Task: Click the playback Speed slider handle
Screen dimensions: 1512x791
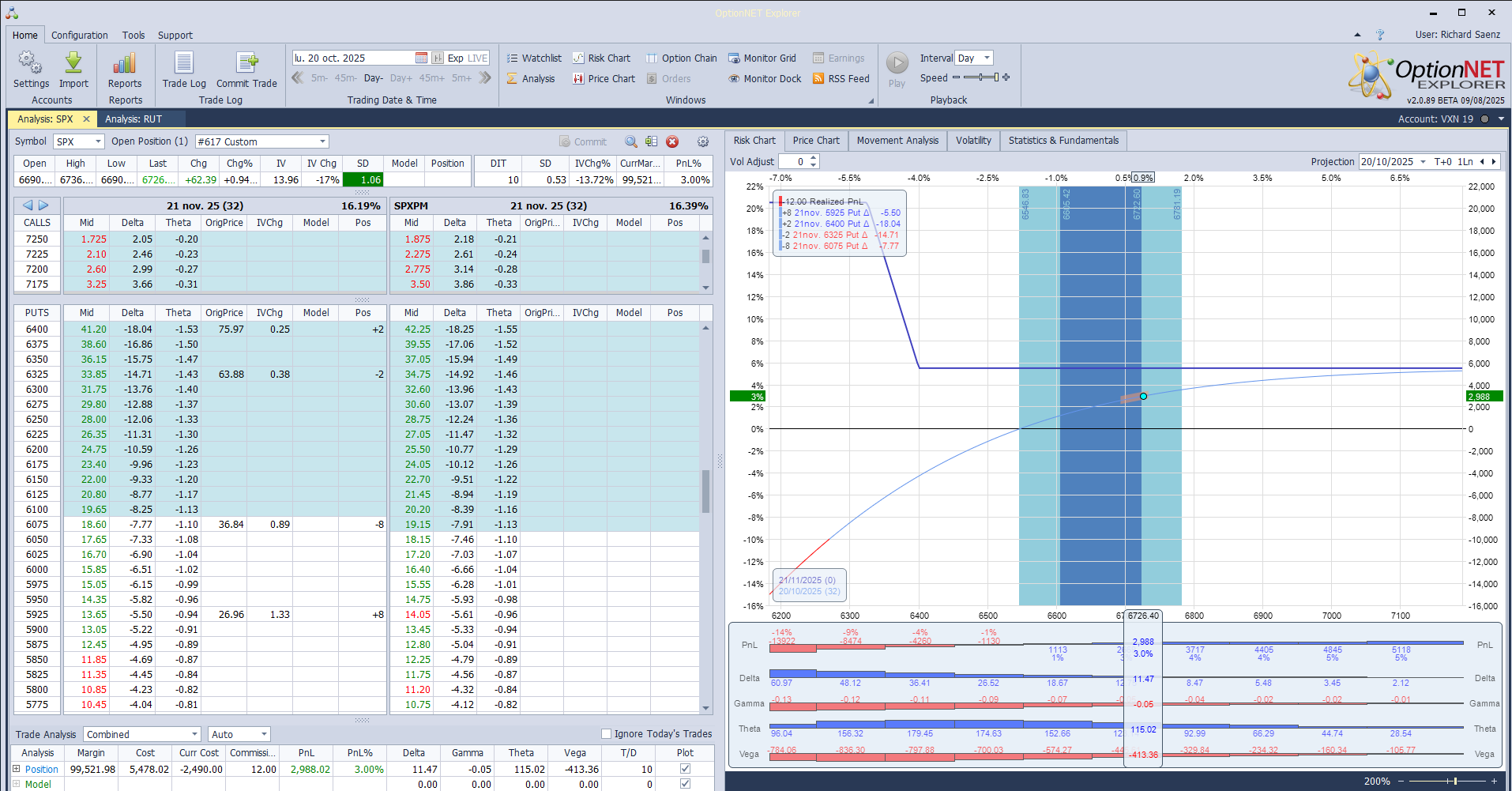Action: click(x=995, y=77)
